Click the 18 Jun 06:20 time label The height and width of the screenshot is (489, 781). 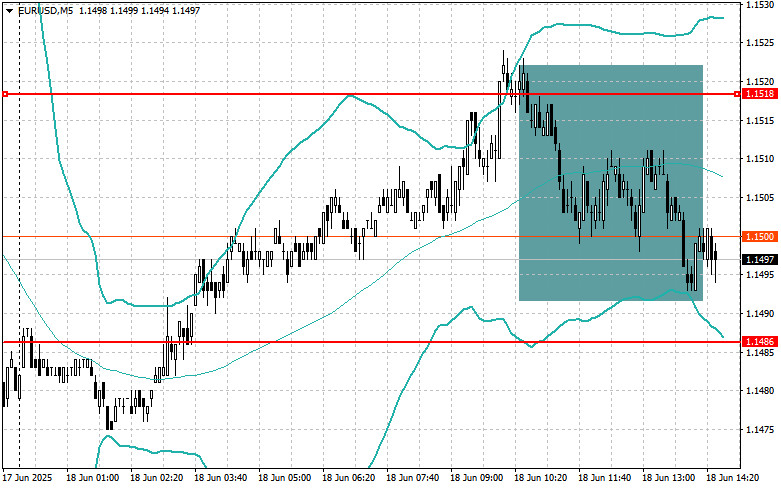[x=349, y=478]
